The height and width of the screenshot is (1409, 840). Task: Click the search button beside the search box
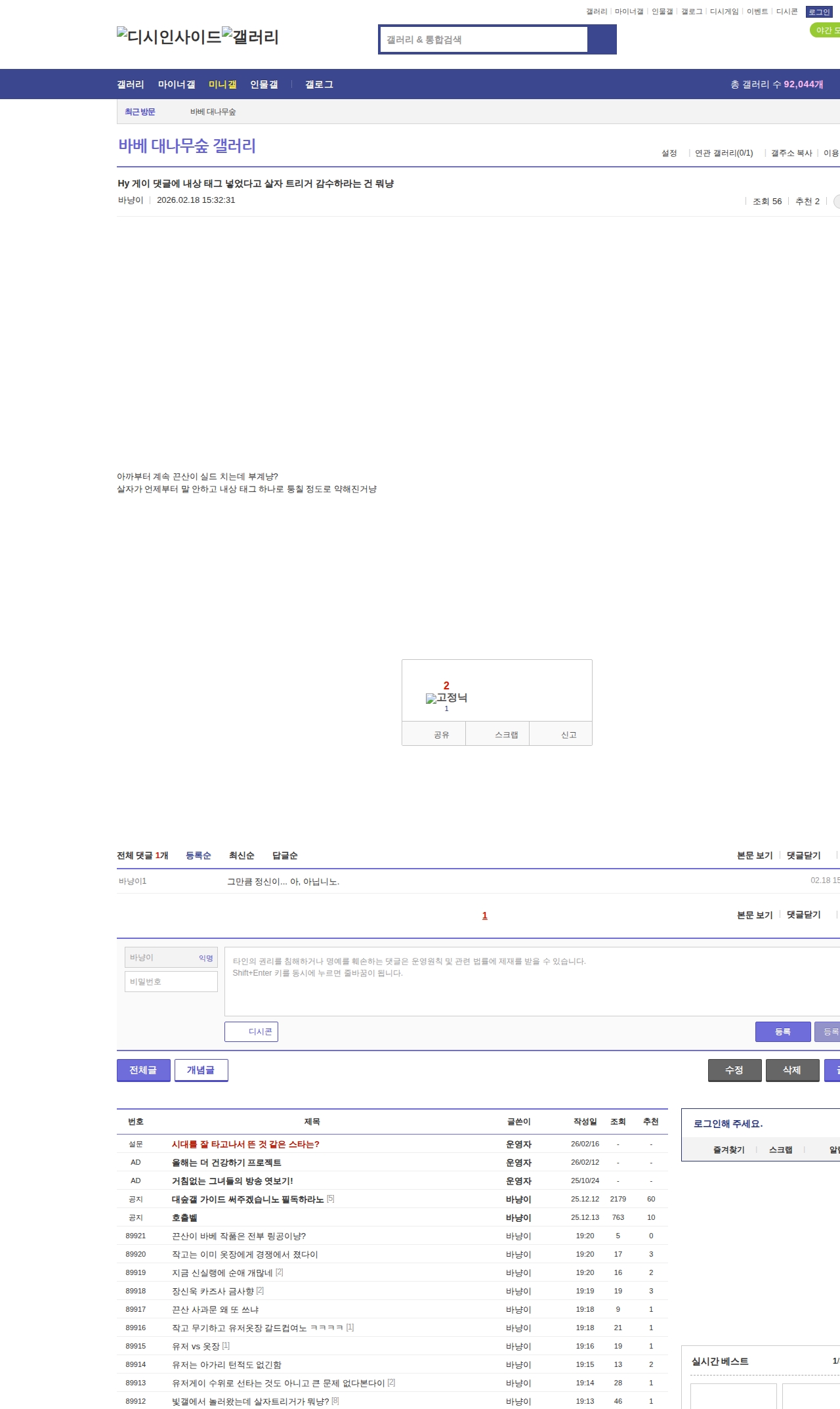(602, 39)
